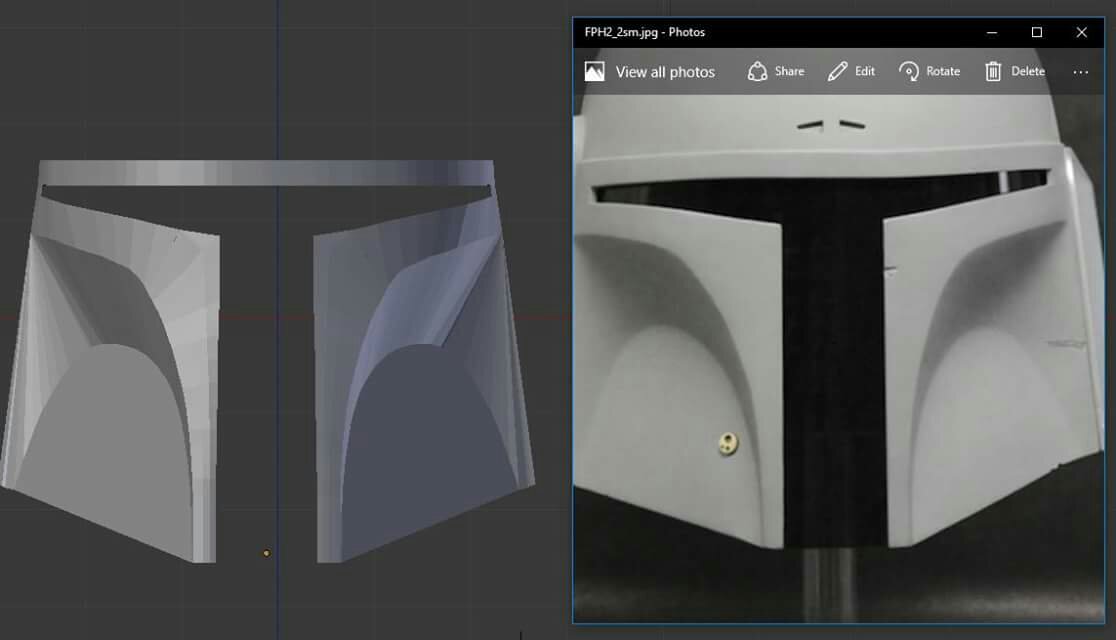
Task: Click the Rotate icon in Photos
Action: 909,71
